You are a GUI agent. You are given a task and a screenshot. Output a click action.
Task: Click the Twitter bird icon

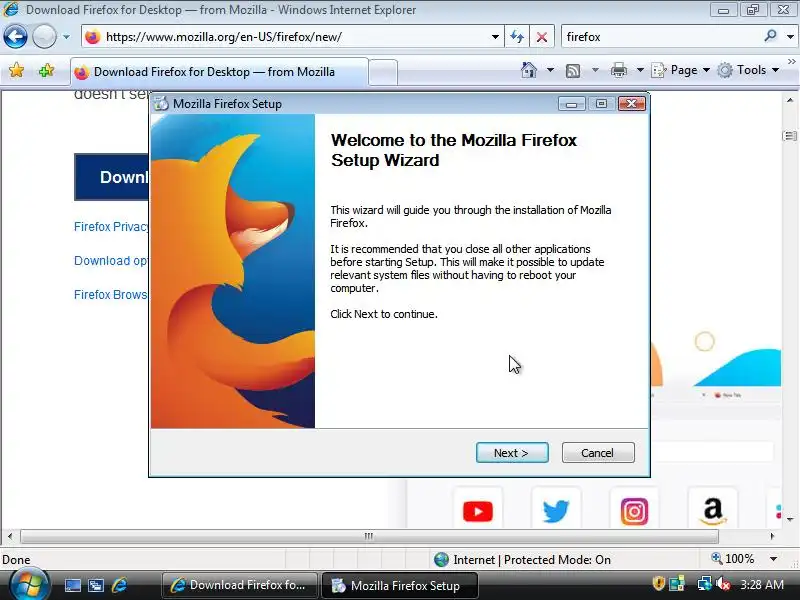coord(556,511)
